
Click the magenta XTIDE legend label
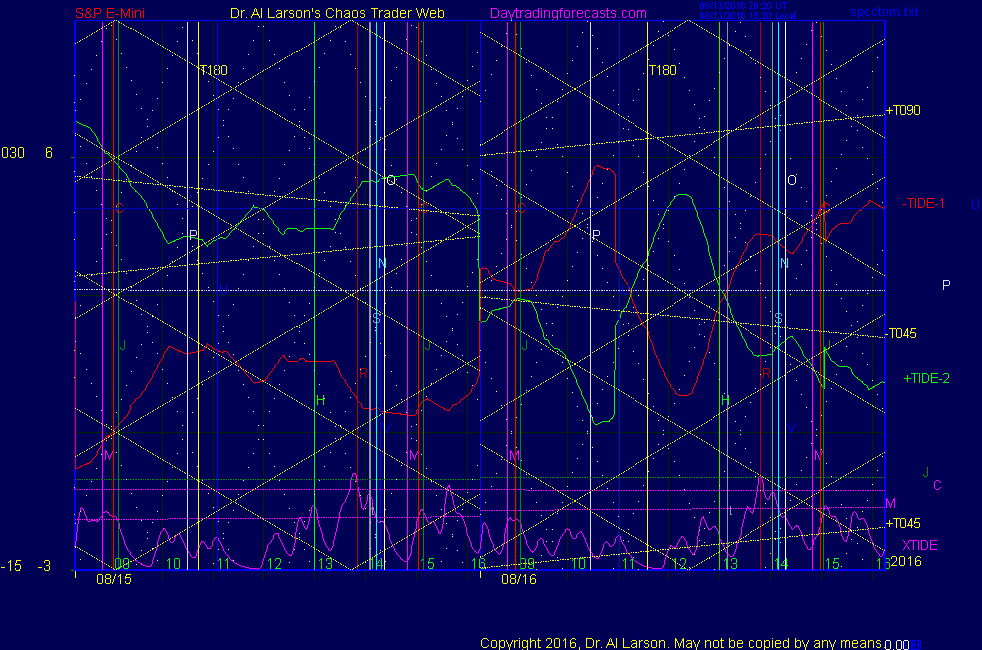[x=920, y=545]
